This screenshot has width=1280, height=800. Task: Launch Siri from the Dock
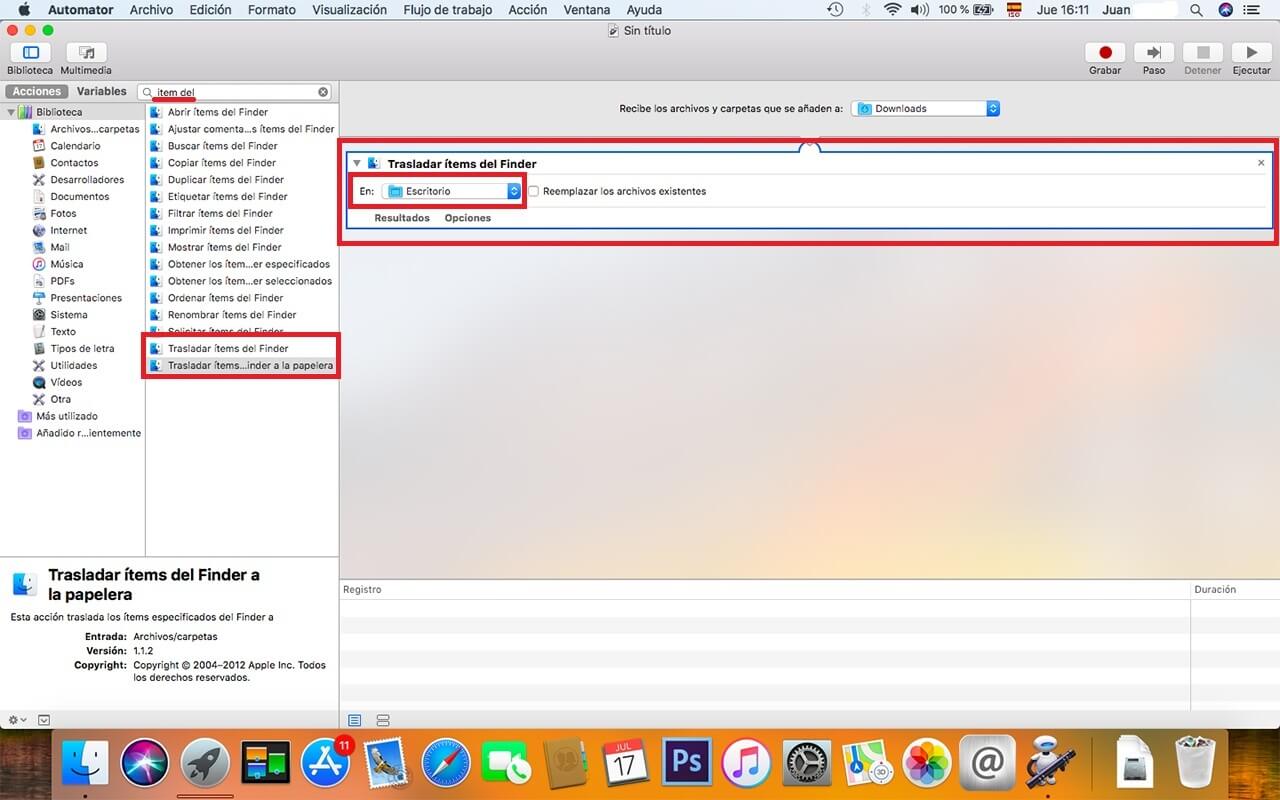[145, 764]
